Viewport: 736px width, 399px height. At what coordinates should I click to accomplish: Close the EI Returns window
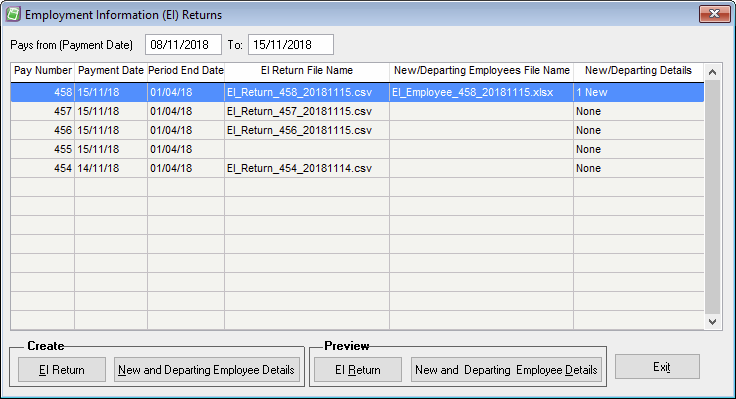pyautogui.click(x=714, y=14)
